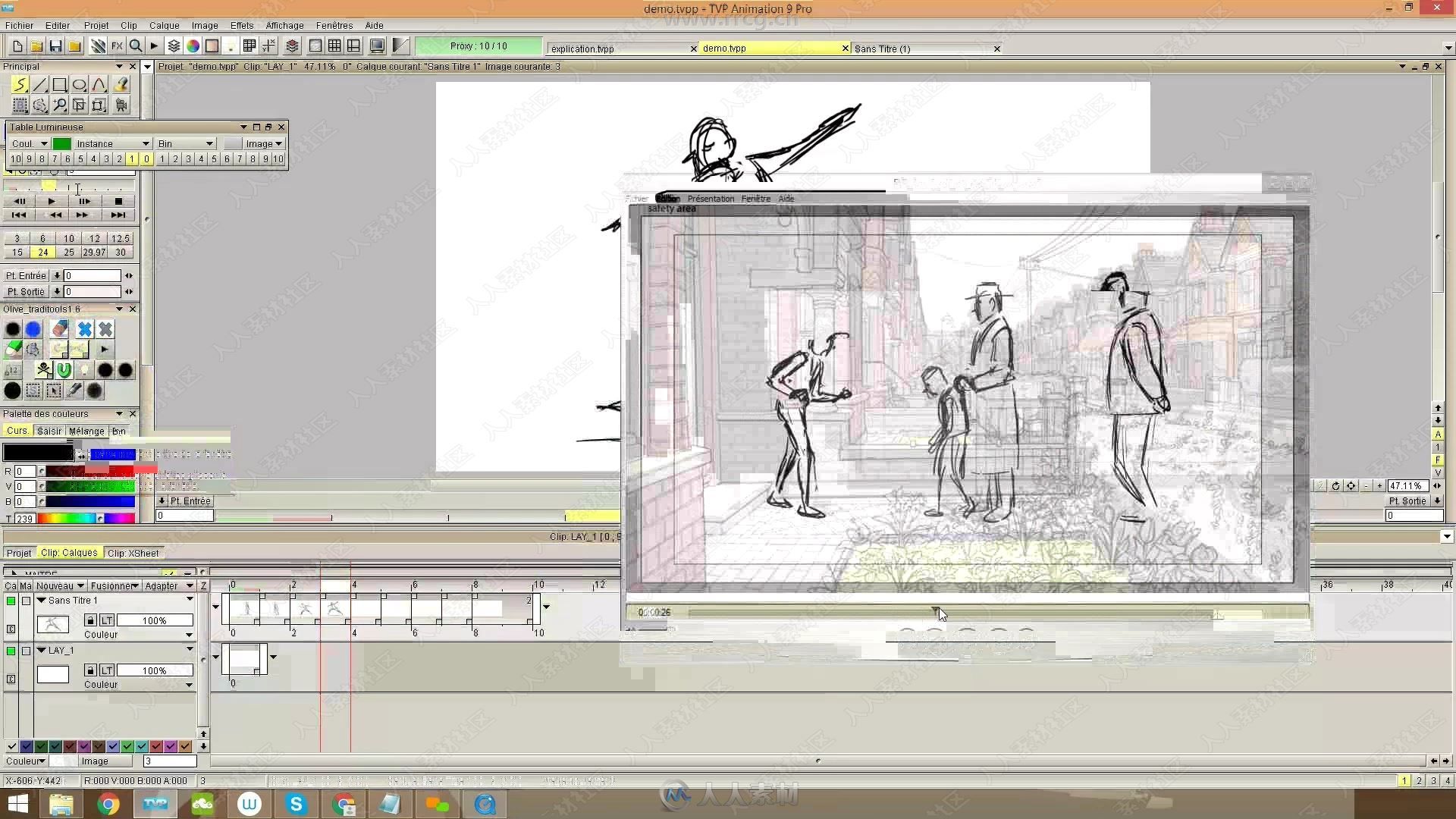Set frame rate to 25 fps
1456x819 pixels.
click(x=69, y=253)
